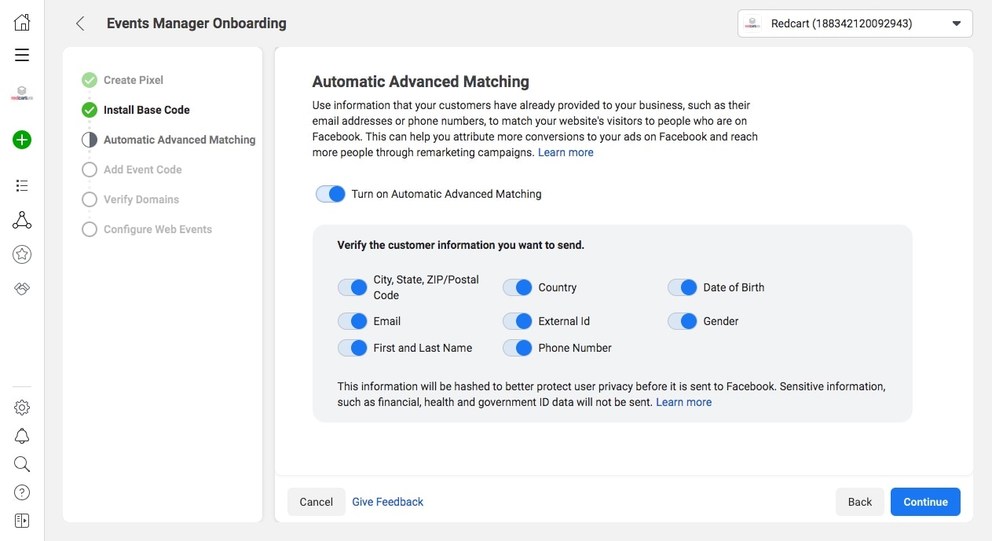Toggle off Automatic Advanced Matching switch
Image resolution: width=992 pixels, height=541 pixels.
point(330,194)
